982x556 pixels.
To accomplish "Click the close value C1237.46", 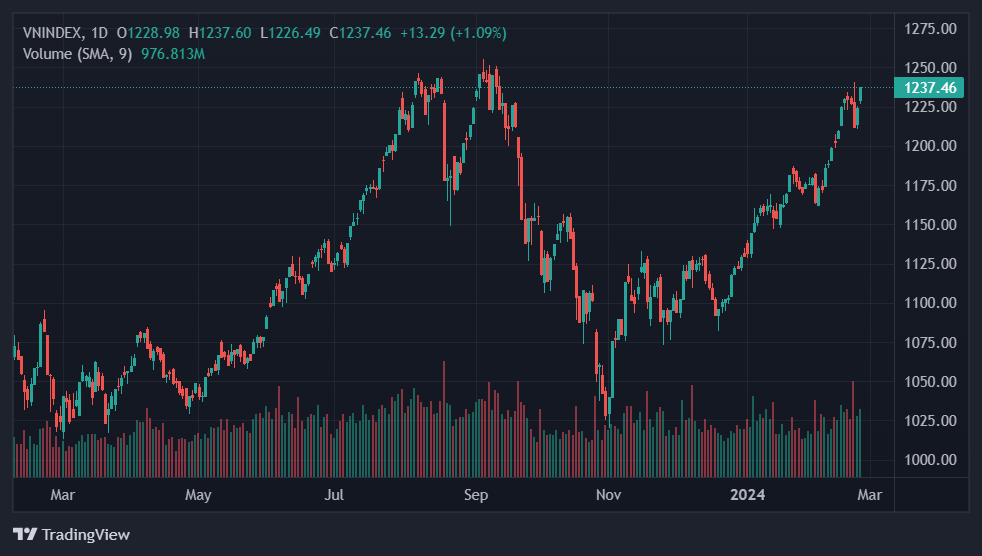I will point(361,33).
